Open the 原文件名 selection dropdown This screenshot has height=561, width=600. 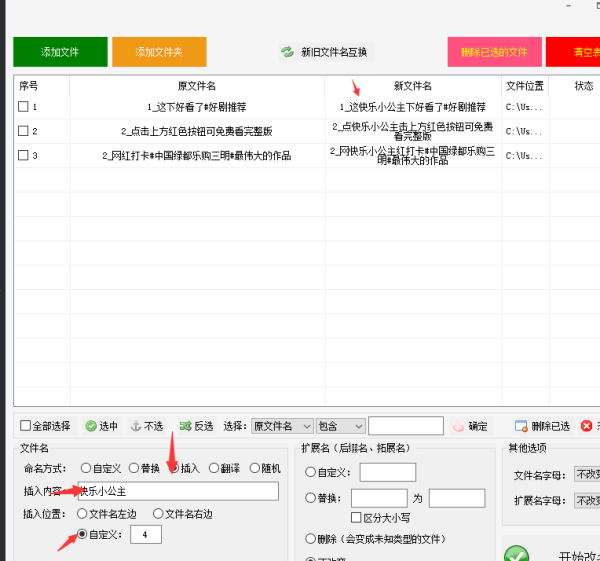(x=281, y=426)
